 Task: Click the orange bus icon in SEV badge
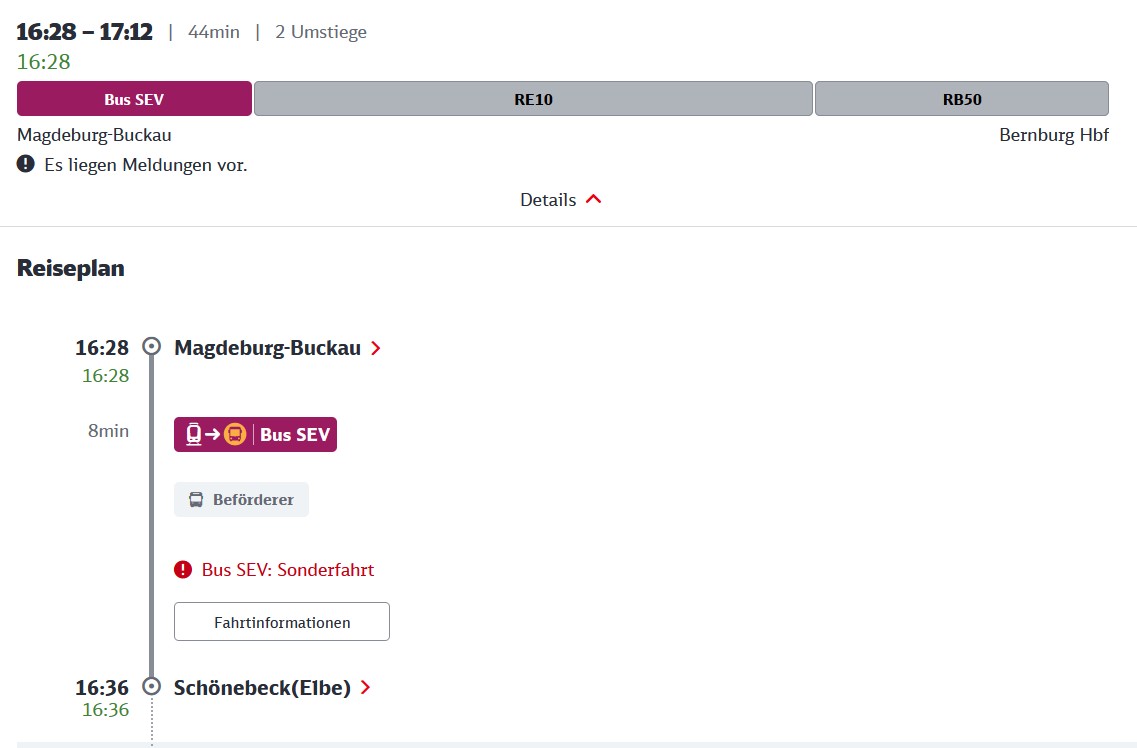click(x=235, y=435)
